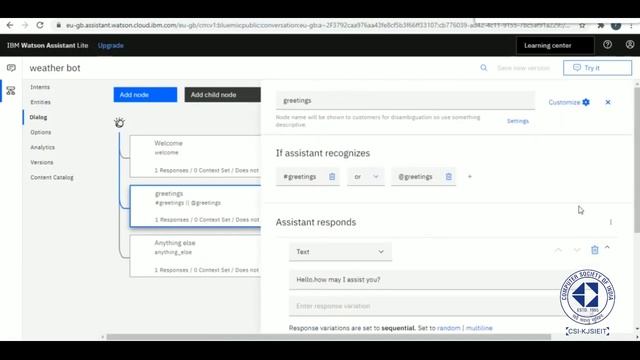This screenshot has width=640, height=360.
Task: Click the @greetings condition field
Action: click(x=416, y=176)
